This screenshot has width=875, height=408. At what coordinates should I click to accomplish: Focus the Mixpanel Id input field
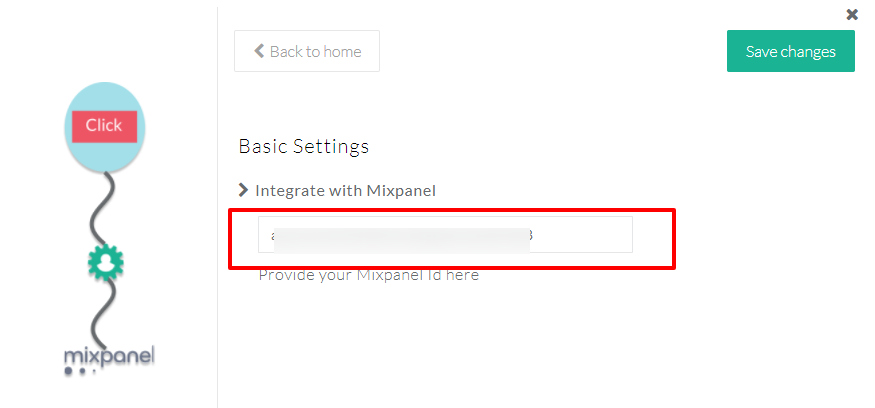point(445,234)
